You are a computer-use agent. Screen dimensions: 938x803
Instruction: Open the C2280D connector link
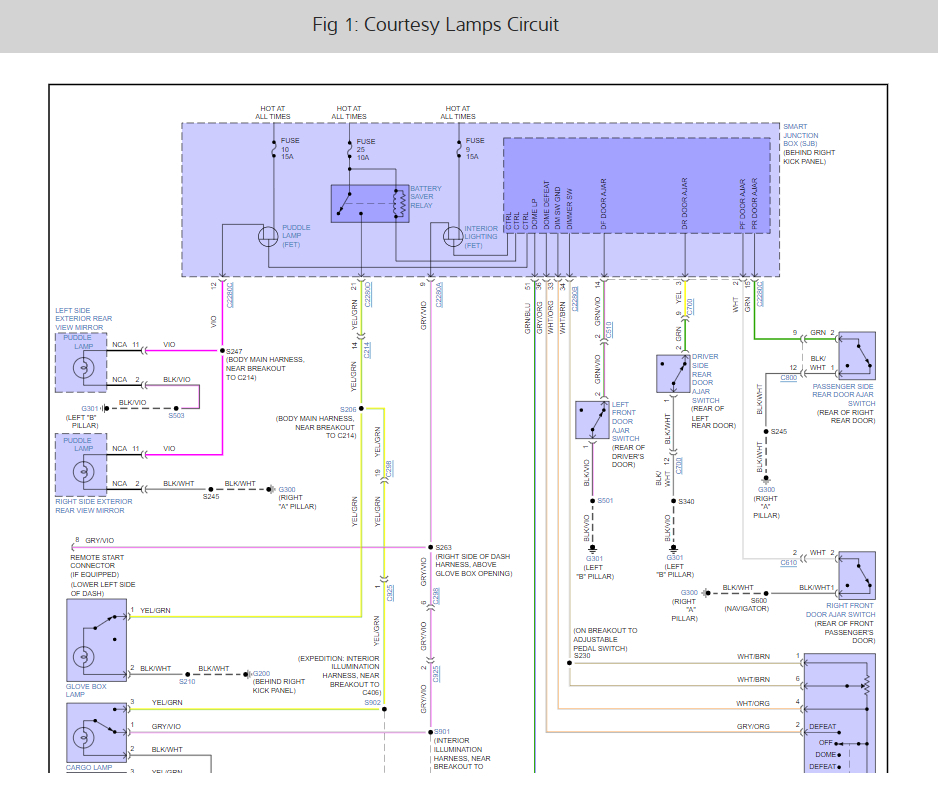click(x=368, y=294)
